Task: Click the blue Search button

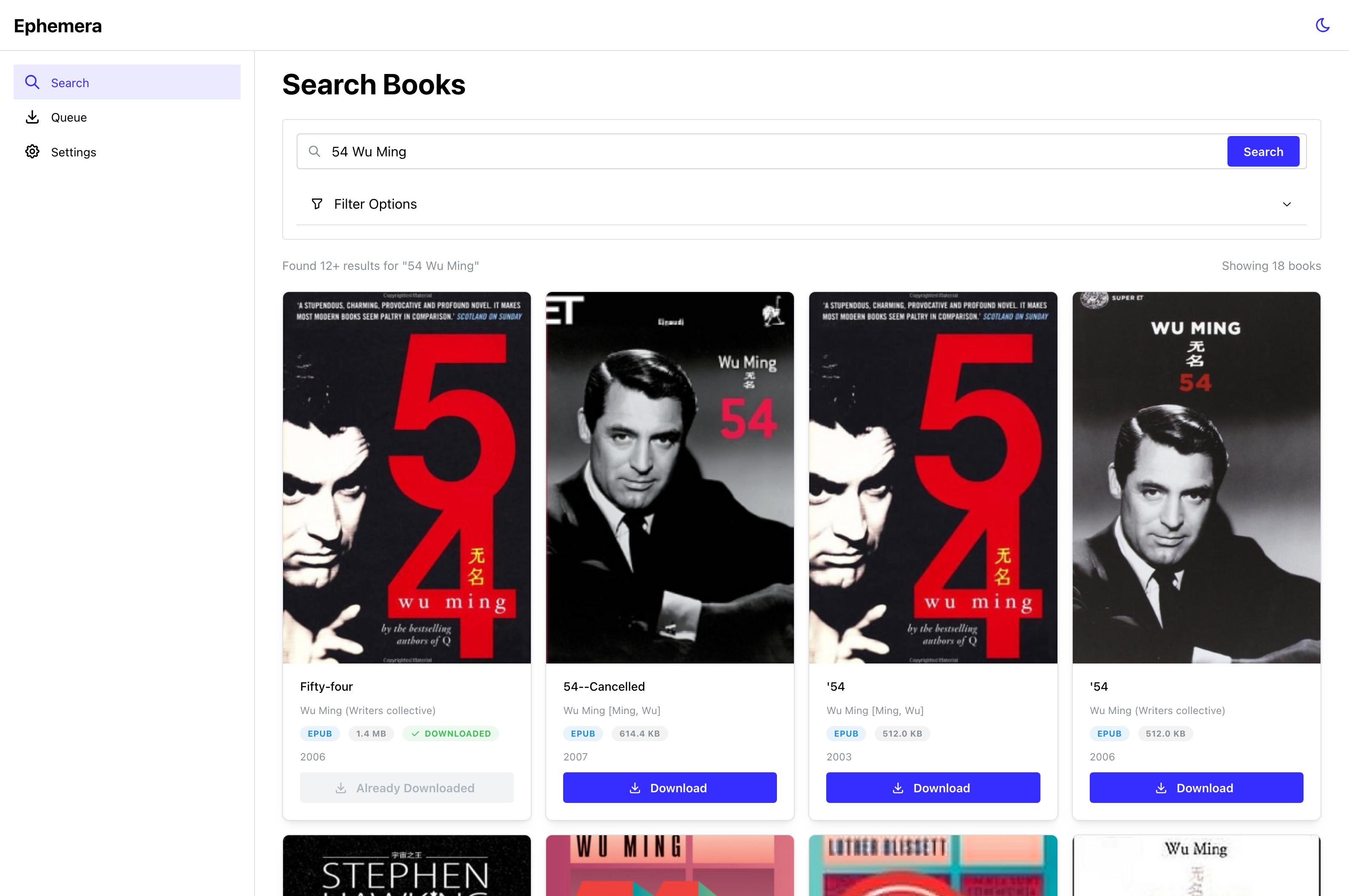Action: pos(1263,151)
